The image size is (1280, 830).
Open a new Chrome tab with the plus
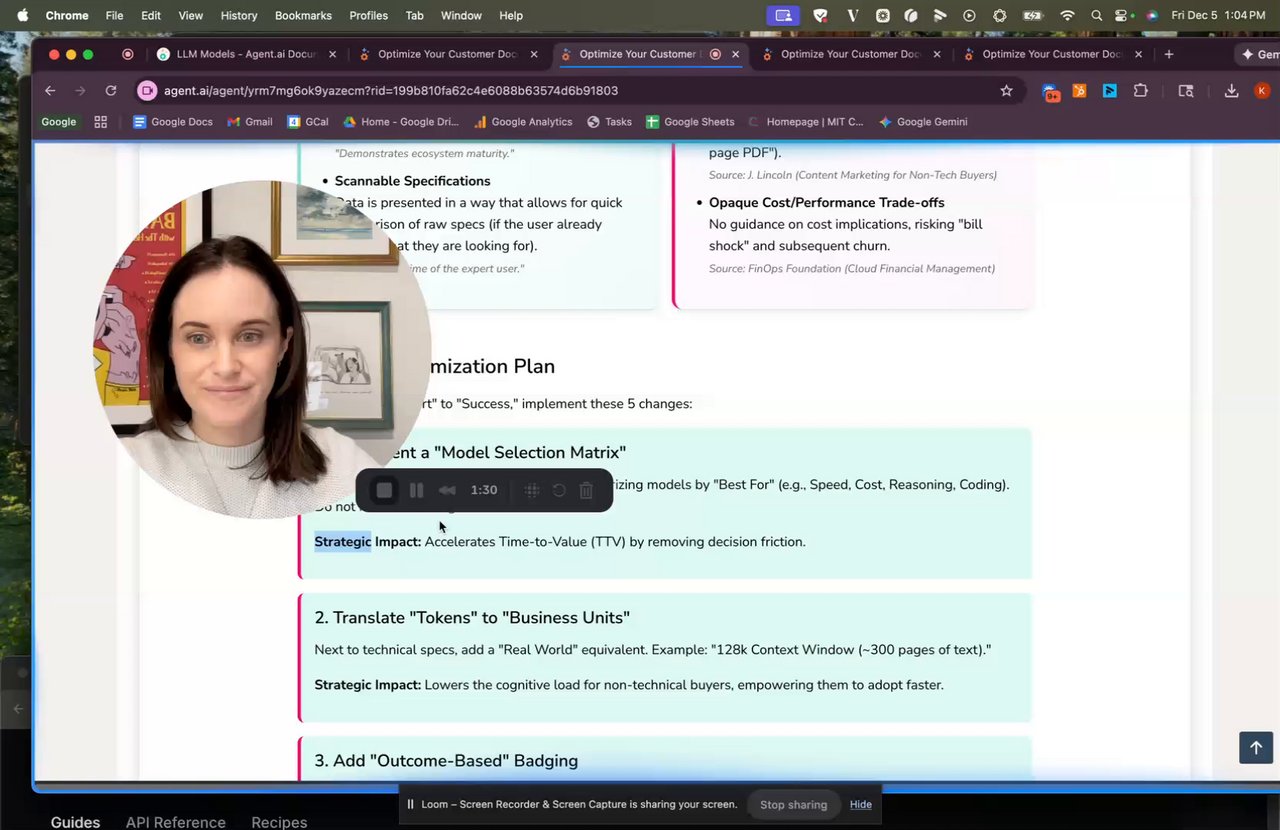click(1169, 54)
